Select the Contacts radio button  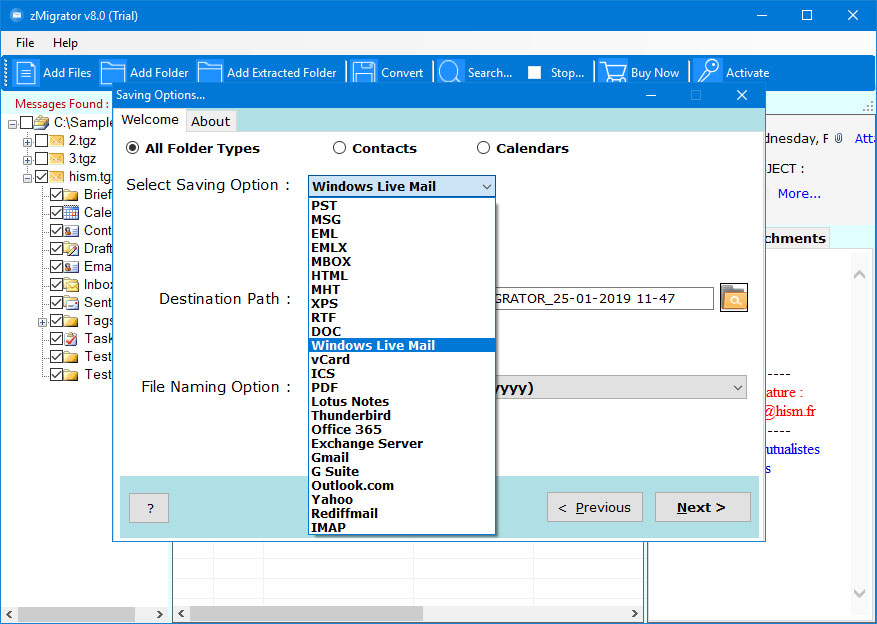[x=339, y=148]
